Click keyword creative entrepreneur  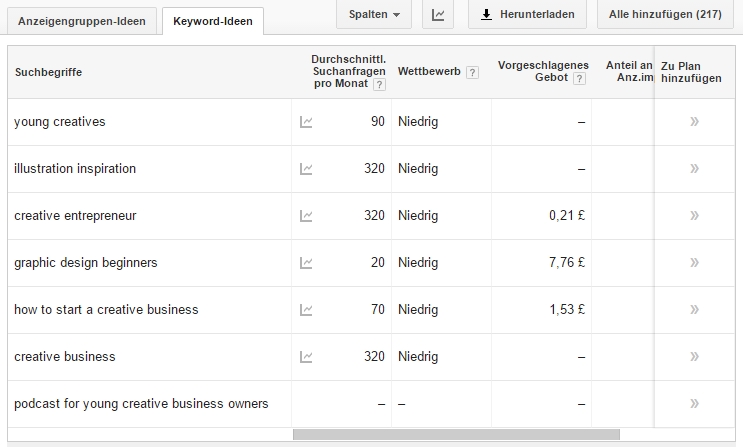tap(75, 216)
